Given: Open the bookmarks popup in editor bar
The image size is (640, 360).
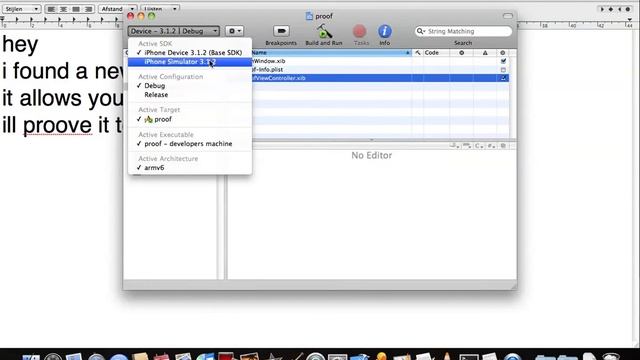Looking at the screenshot, I should (454, 146).
